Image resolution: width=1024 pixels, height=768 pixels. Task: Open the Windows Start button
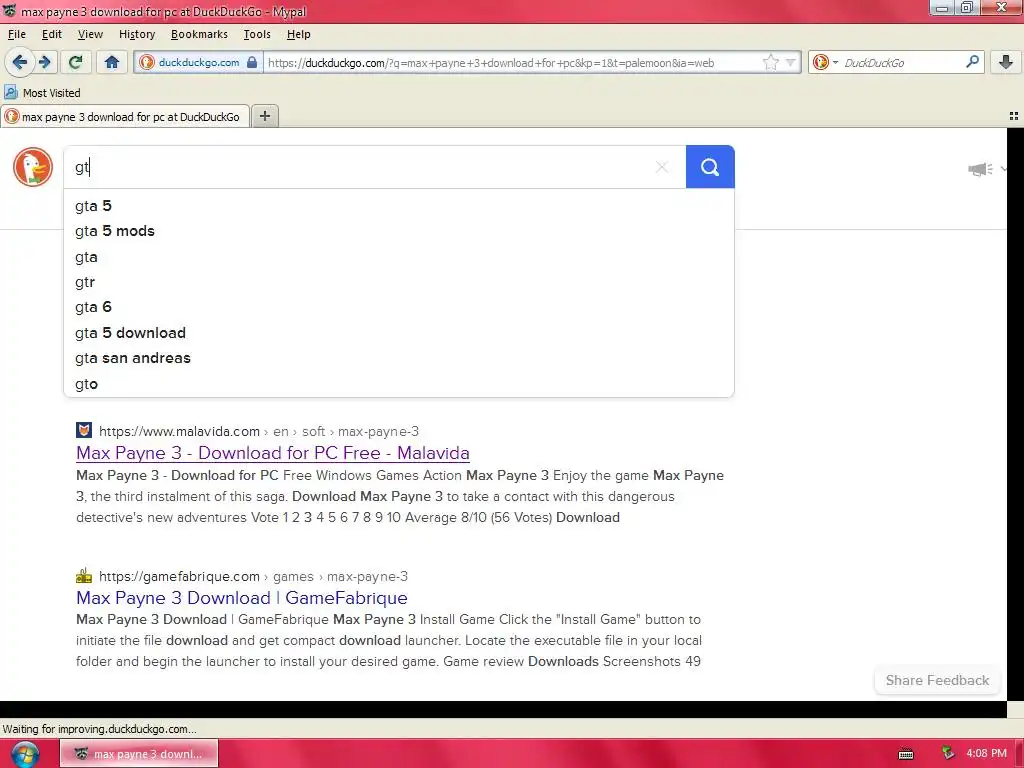(x=24, y=754)
